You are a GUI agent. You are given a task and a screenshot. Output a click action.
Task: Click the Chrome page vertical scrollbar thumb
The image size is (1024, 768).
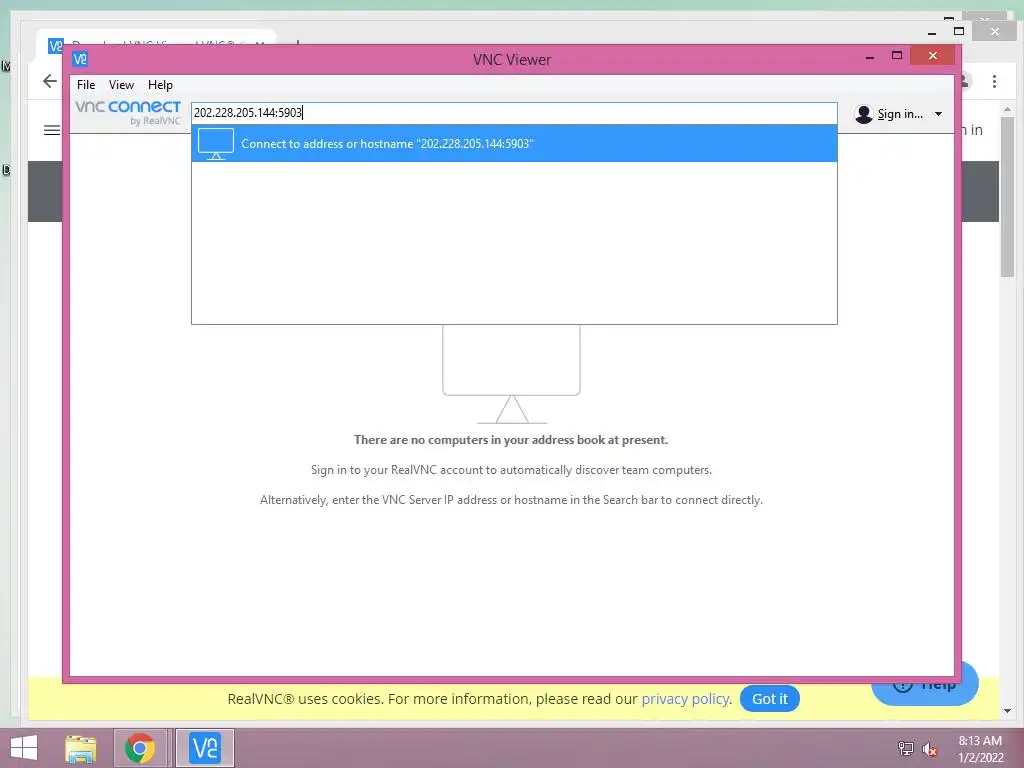coord(1007,197)
